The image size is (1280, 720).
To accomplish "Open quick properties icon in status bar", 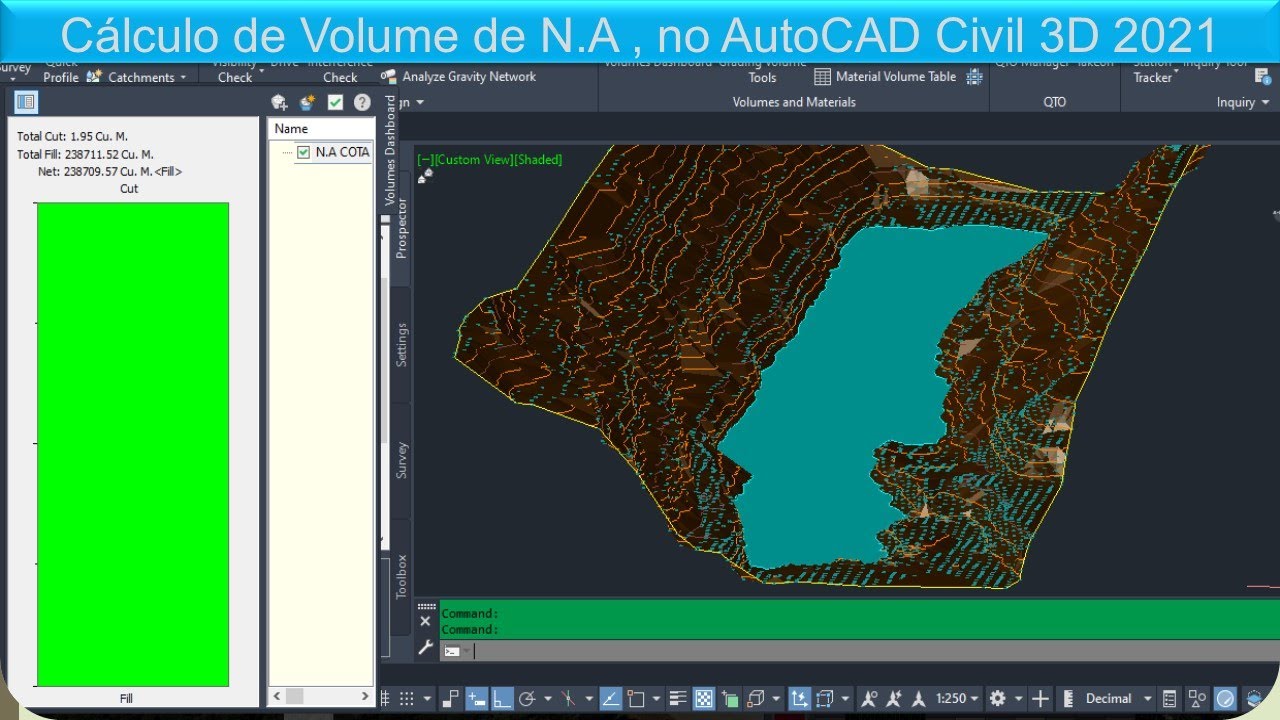I will coord(1169,698).
